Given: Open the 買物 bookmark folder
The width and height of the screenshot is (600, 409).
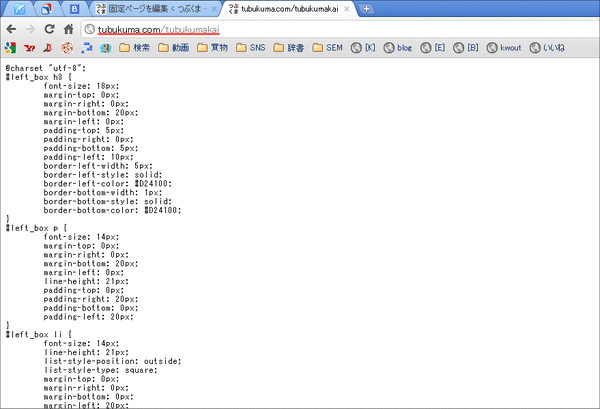Looking at the screenshot, I should pyautogui.click(x=213, y=48).
